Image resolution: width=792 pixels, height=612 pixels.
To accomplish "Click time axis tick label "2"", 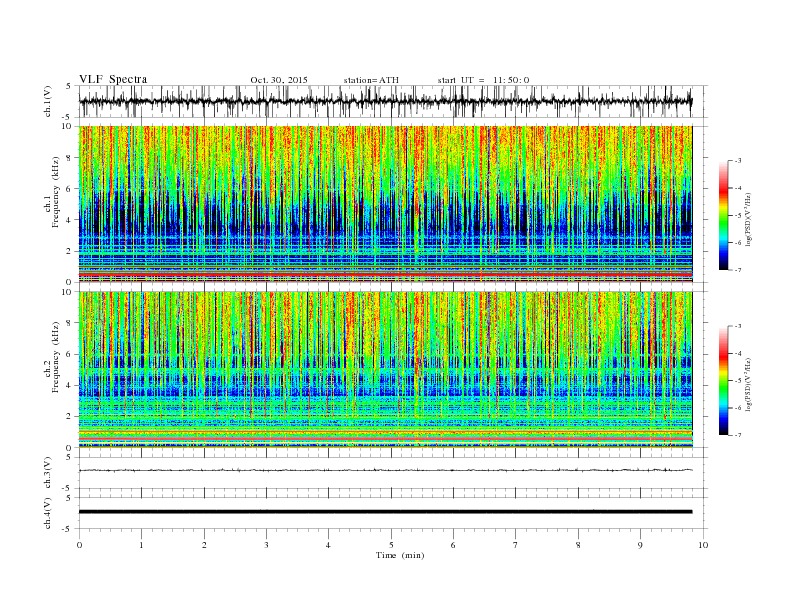I will (x=204, y=545).
